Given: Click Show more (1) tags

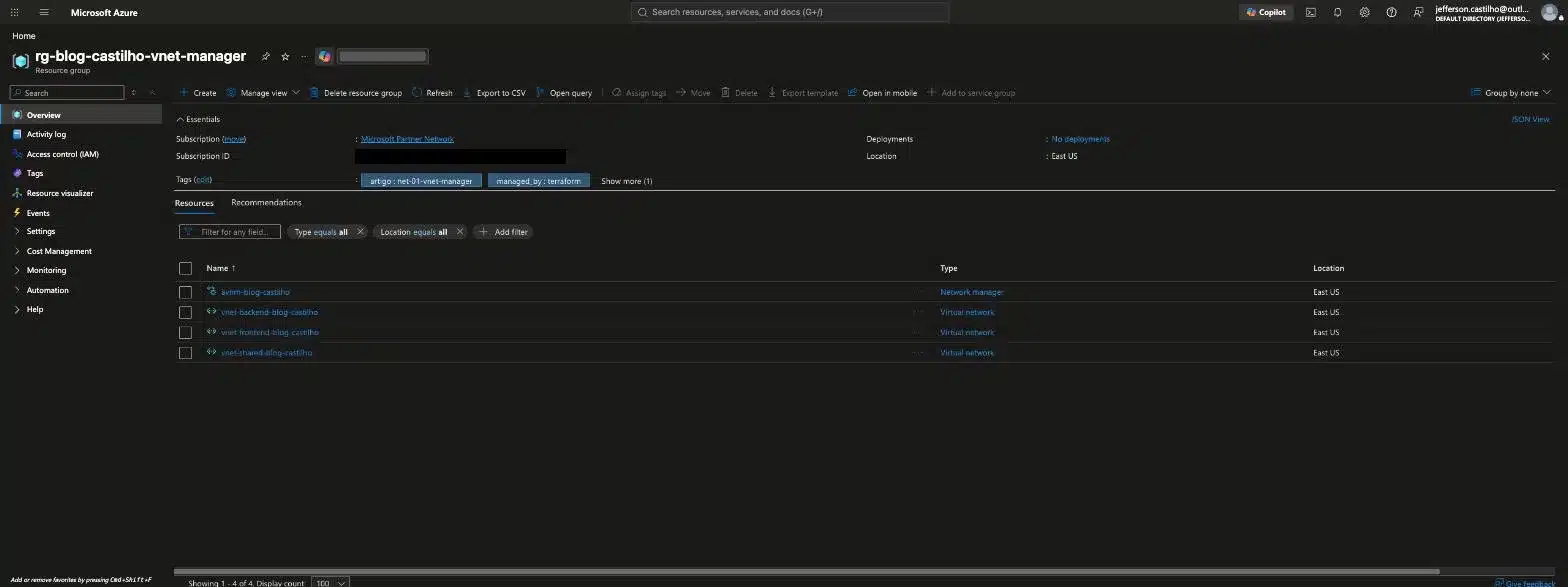Looking at the screenshot, I should point(627,181).
